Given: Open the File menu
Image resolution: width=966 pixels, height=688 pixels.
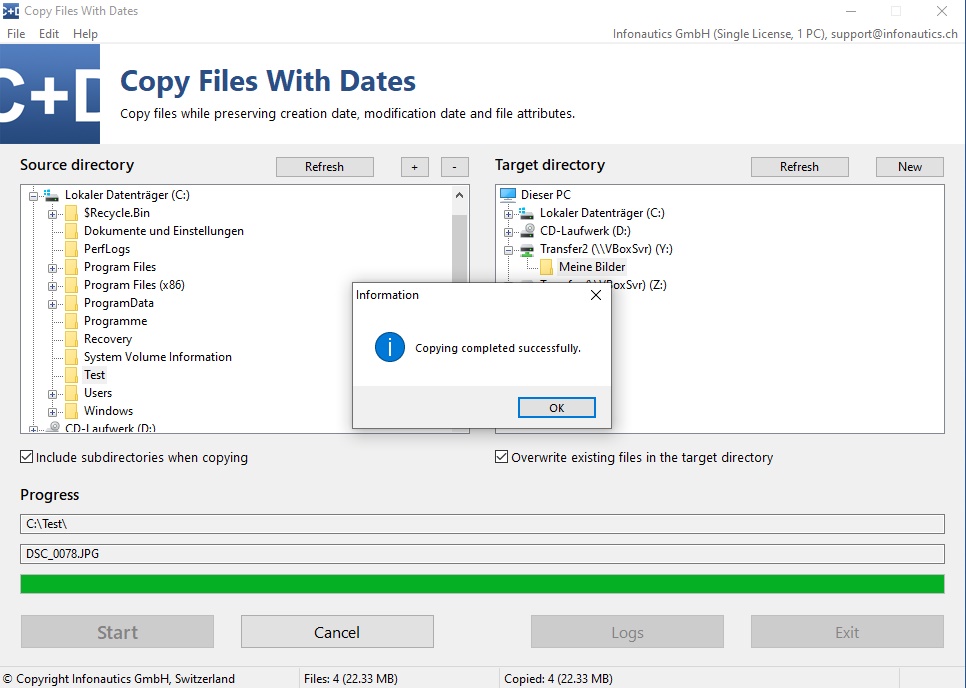Looking at the screenshot, I should (16, 33).
